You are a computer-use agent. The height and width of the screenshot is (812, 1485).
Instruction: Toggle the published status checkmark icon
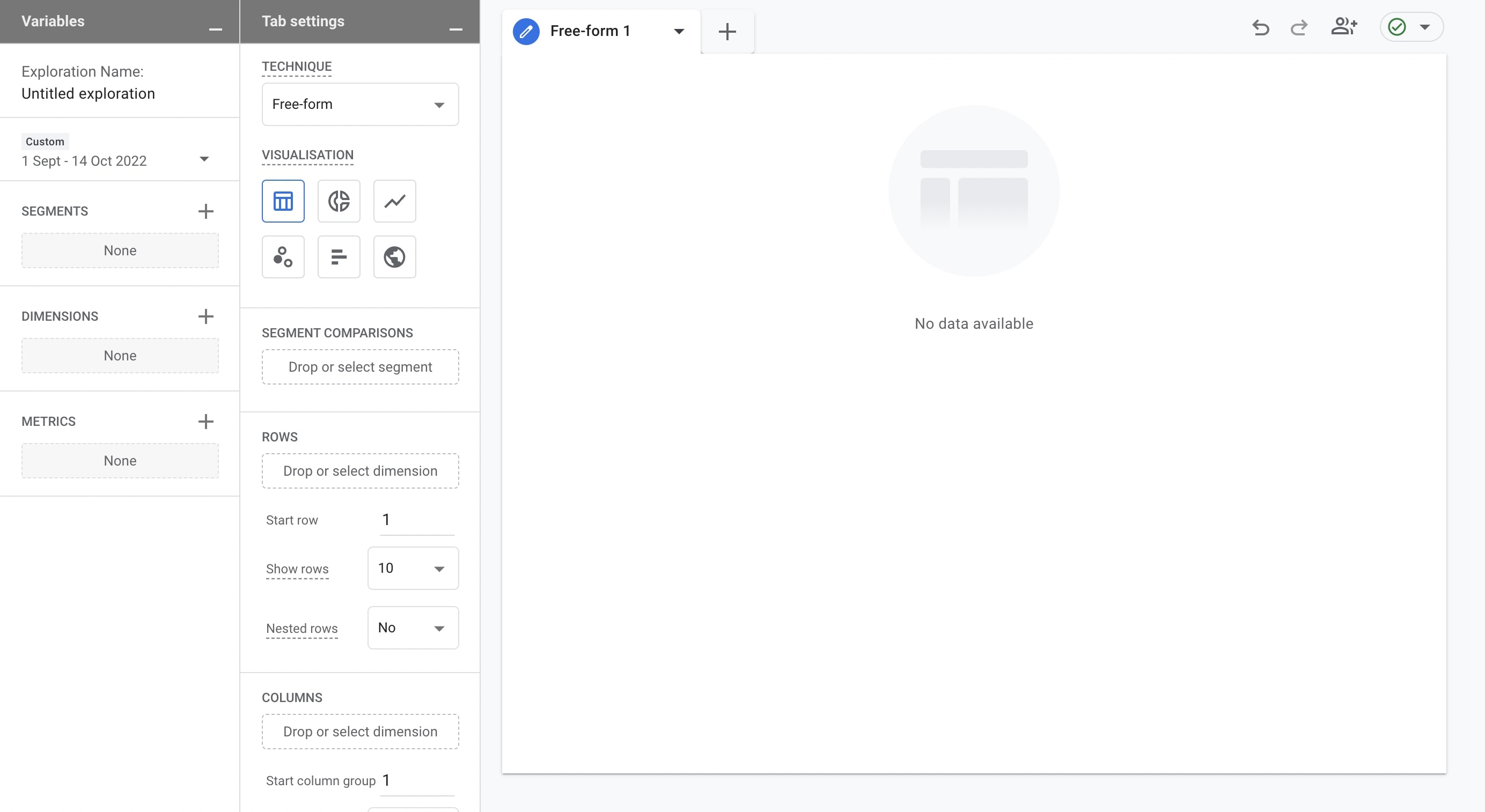(x=1398, y=27)
